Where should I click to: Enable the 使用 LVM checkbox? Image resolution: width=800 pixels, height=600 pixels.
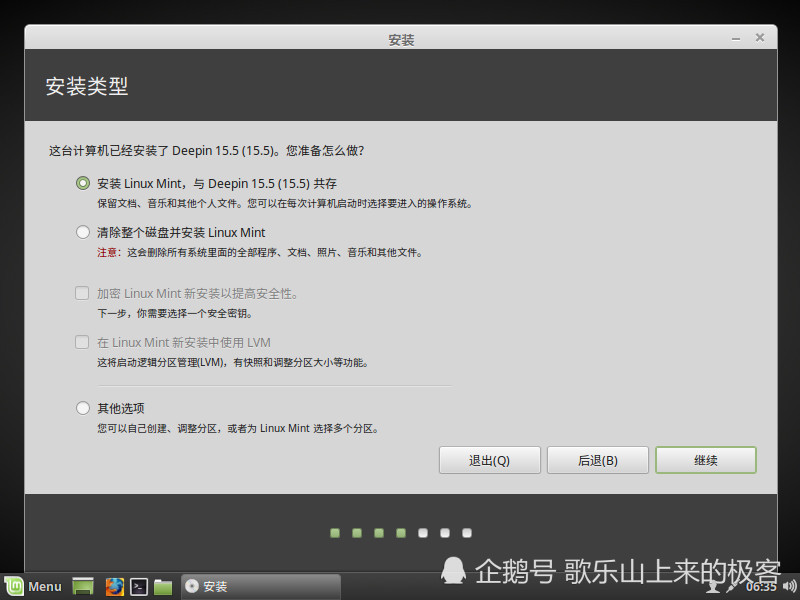[x=82, y=342]
